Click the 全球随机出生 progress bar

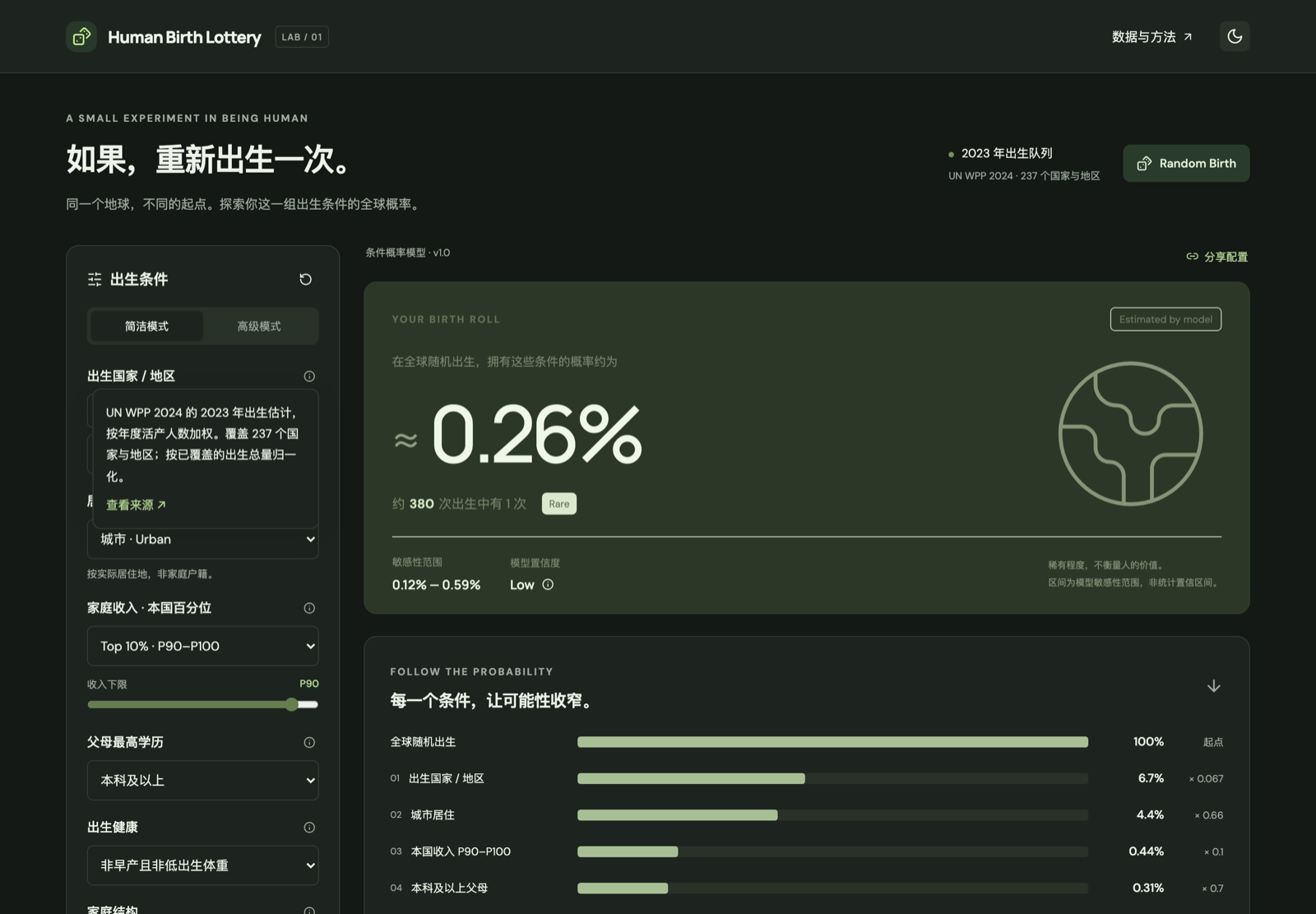click(x=832, y=742)
